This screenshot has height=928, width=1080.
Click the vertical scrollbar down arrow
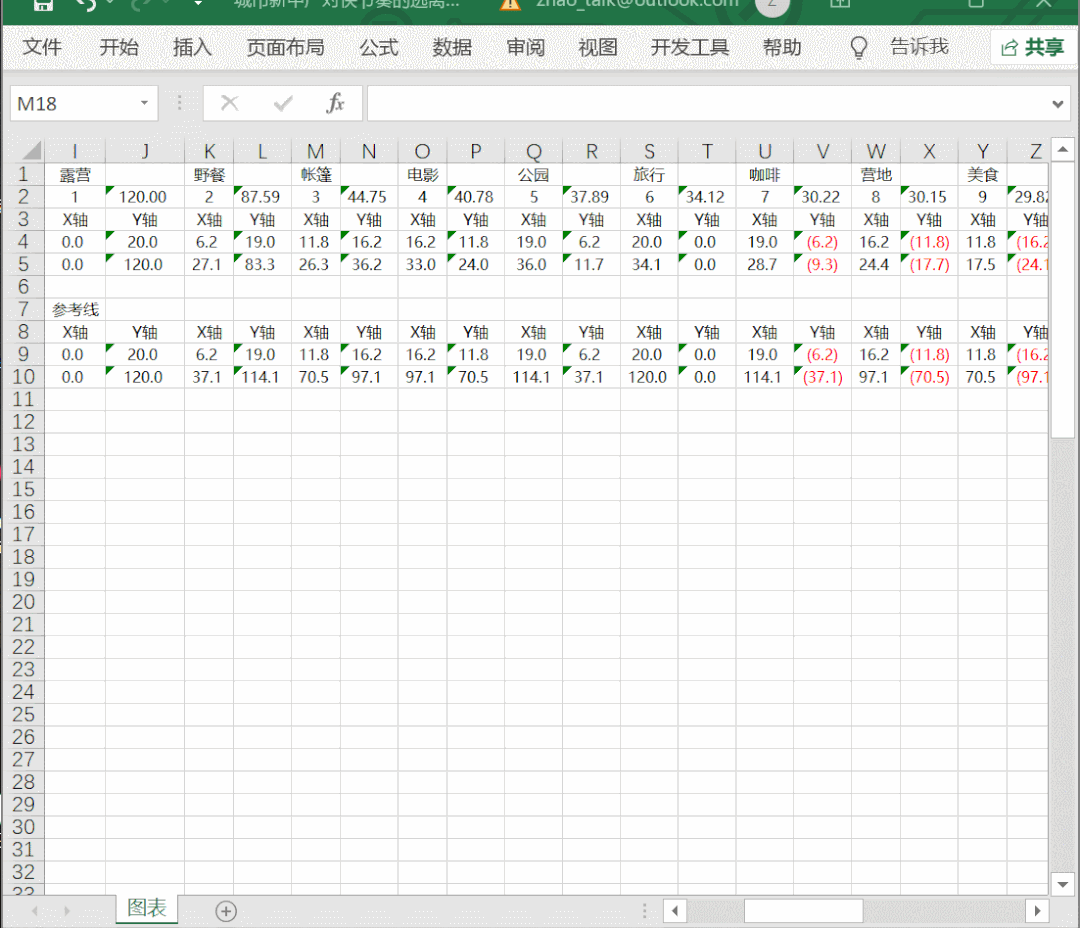click(x=1062, y=884)
